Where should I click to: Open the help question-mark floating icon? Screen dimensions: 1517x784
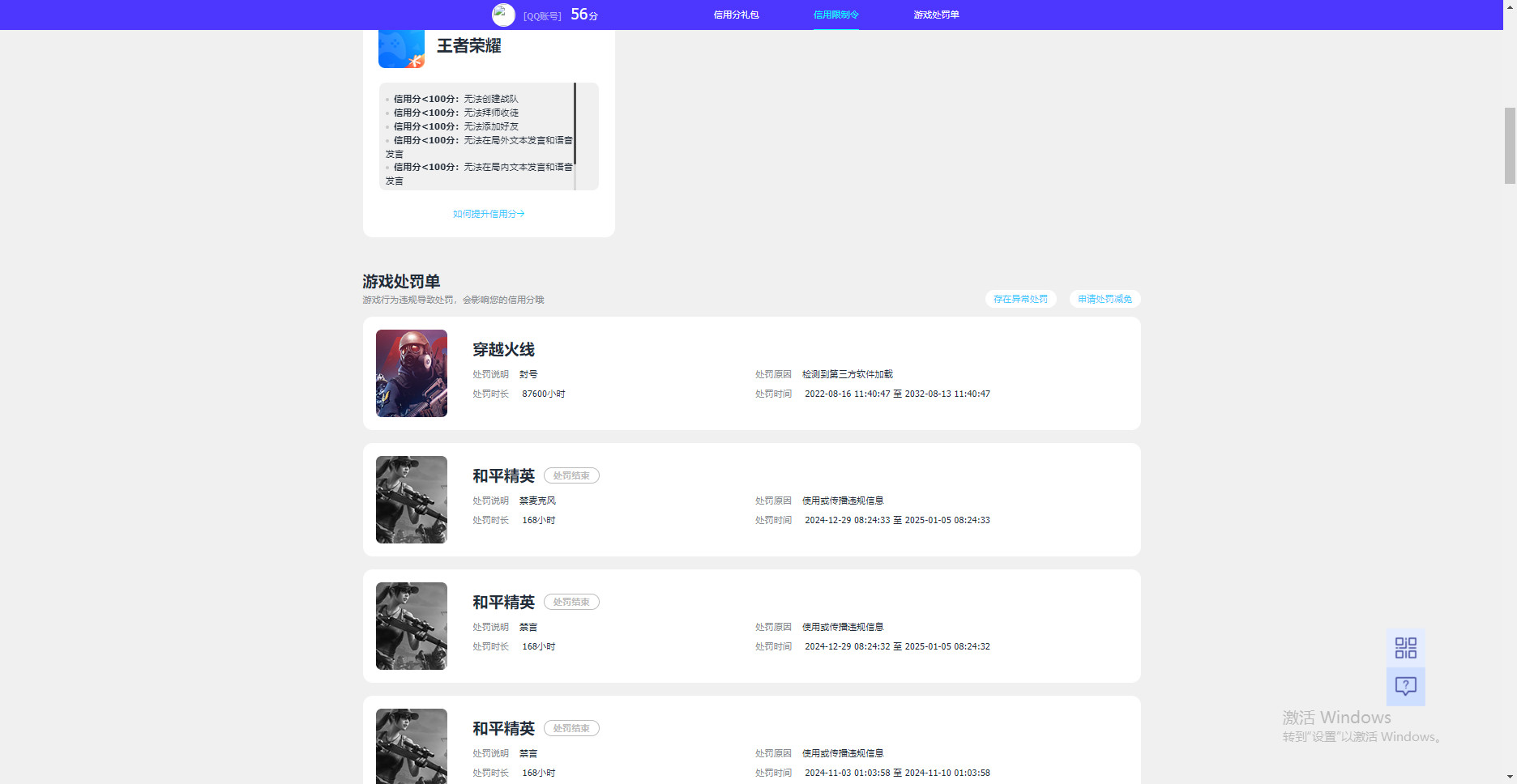(1406, 687)
